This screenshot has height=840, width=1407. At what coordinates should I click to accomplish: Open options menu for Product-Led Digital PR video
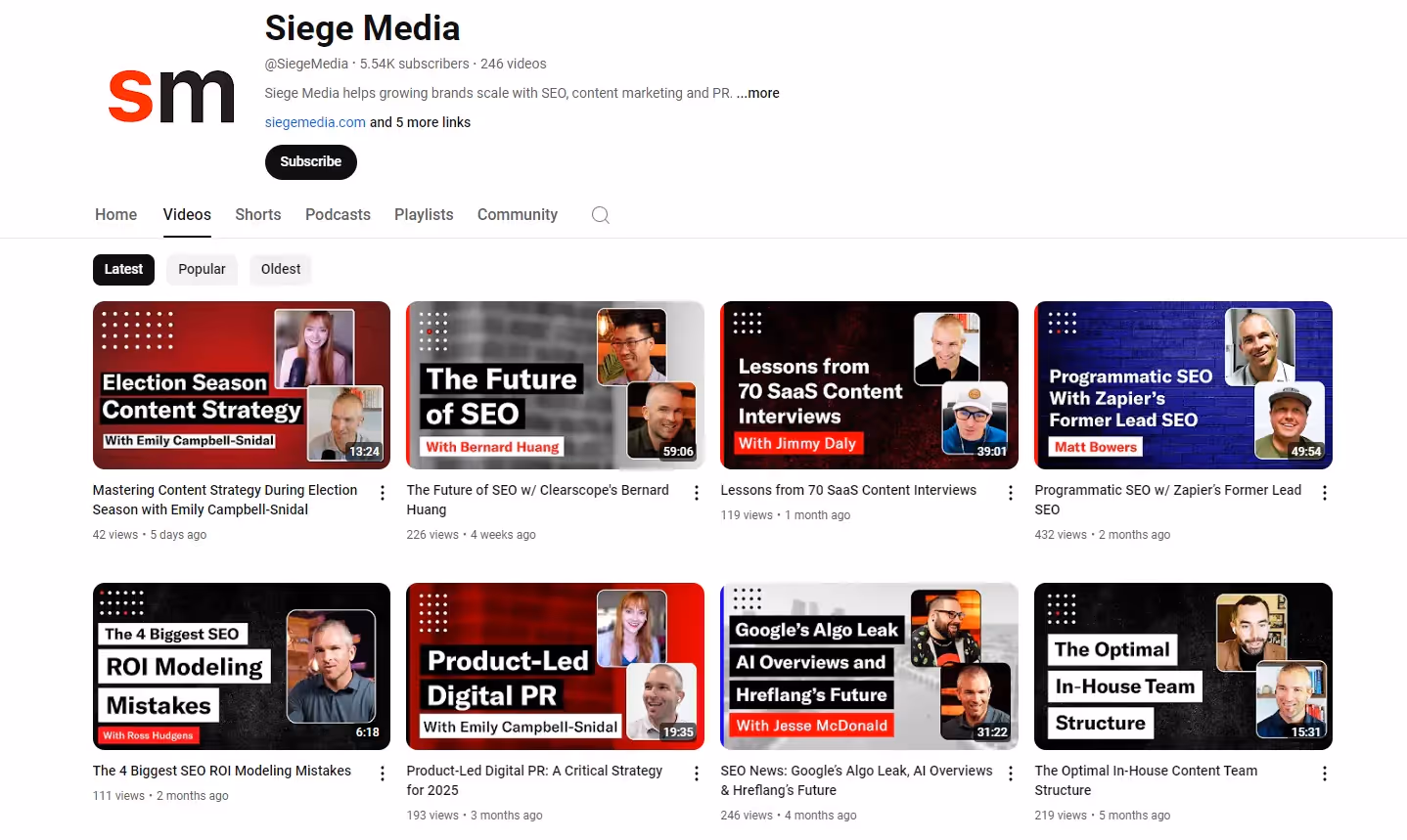(x=697, y=774)
